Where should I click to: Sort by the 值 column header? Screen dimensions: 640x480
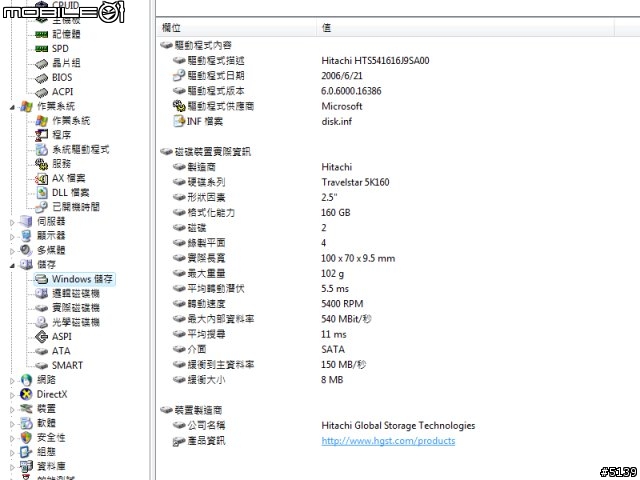click(465, 28)
